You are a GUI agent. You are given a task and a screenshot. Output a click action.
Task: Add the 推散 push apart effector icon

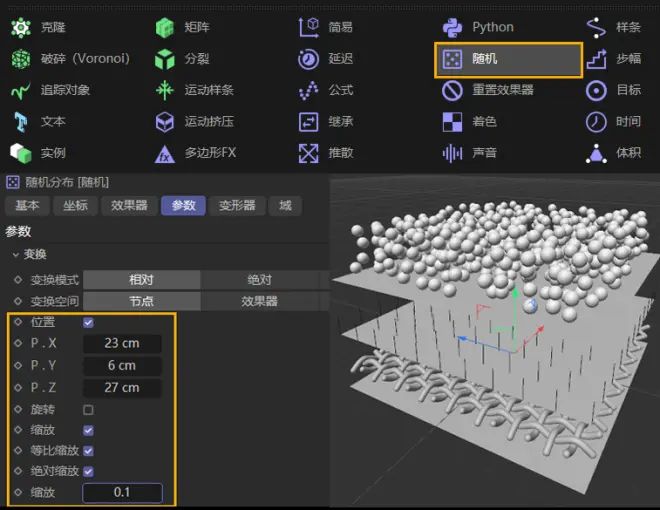(309, 153)
